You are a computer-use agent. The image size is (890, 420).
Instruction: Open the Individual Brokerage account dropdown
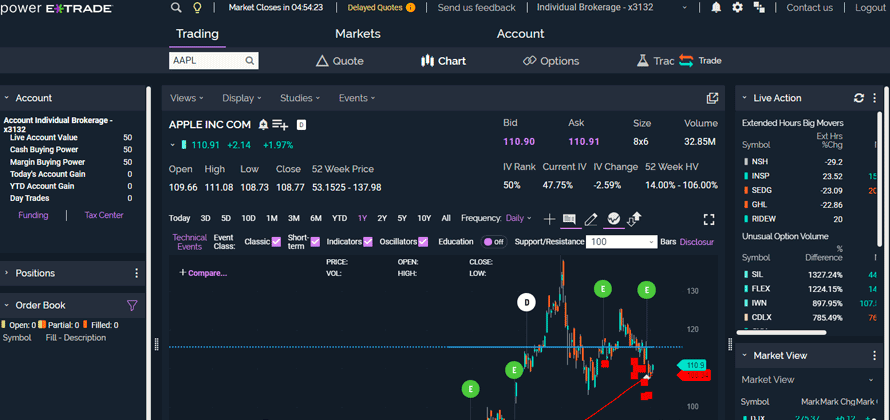(612, 7)
